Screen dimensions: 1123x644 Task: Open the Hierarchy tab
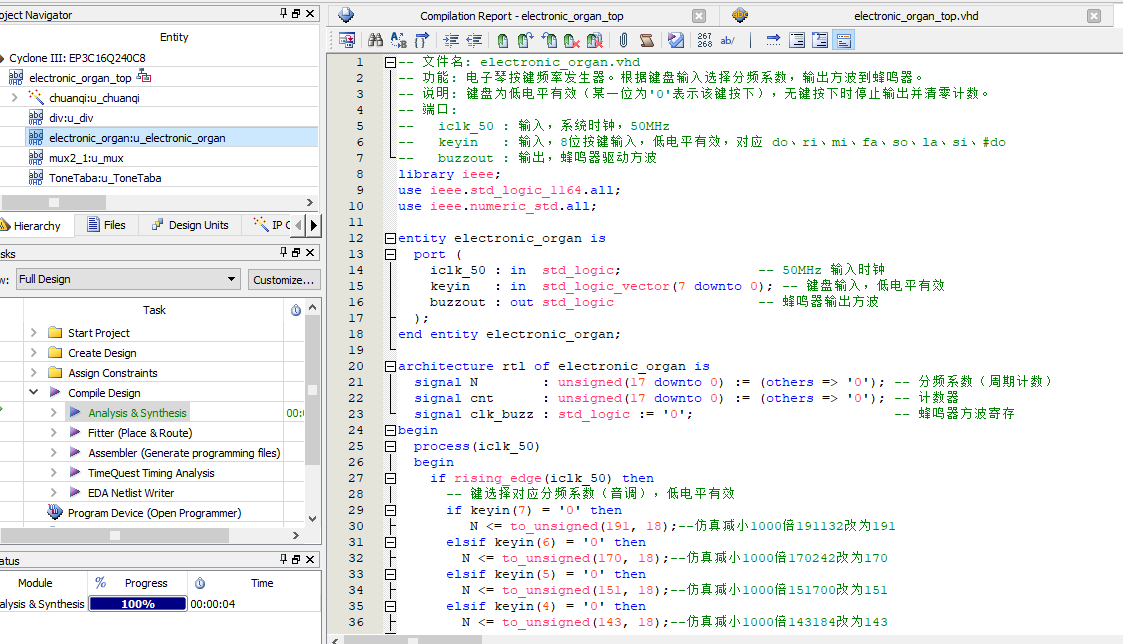pyautogui.click(x=32, y=226)
